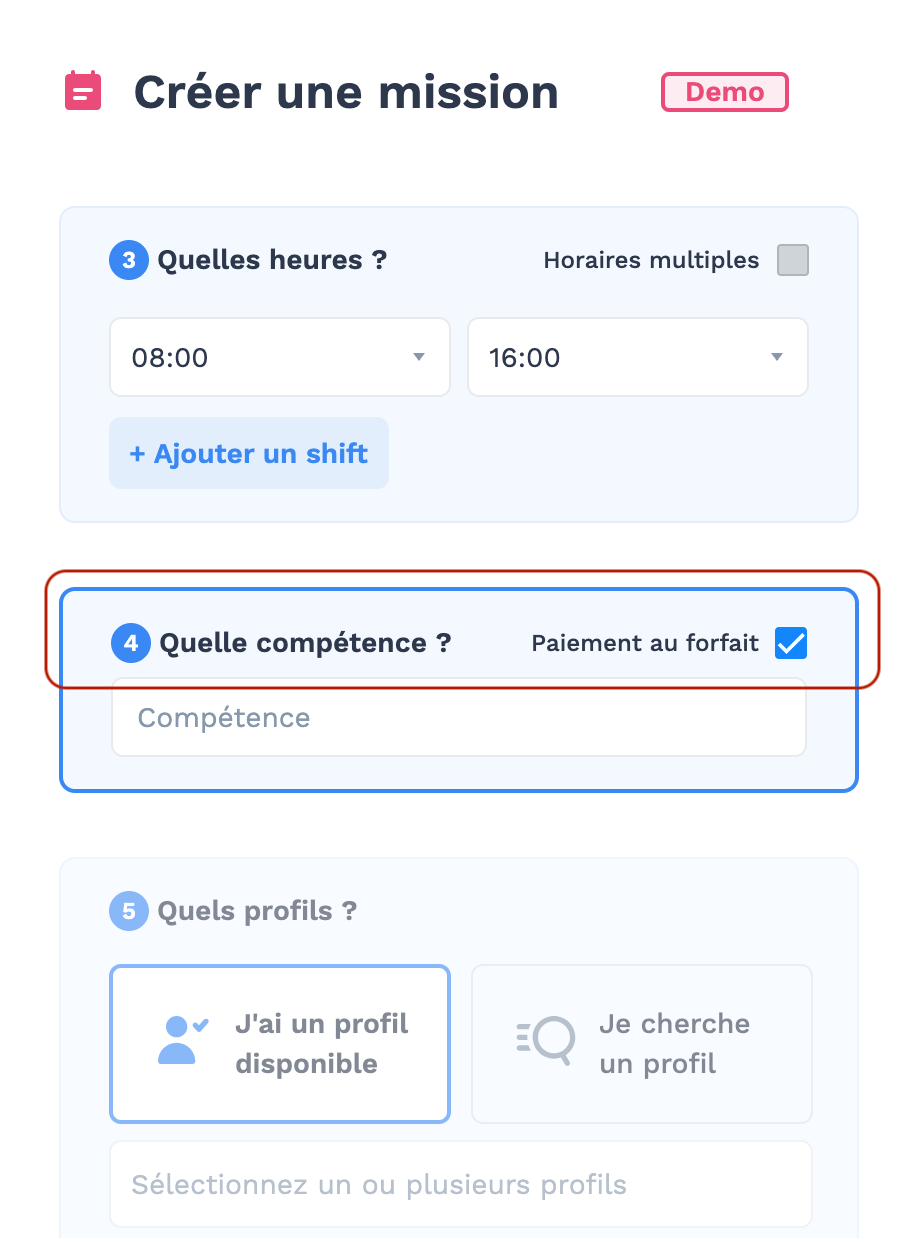Viewport: 914px width, 1238px height.
Task: Add a shift with Ajouter un shift
Action: pyautogui.click(x=249, y=453)
